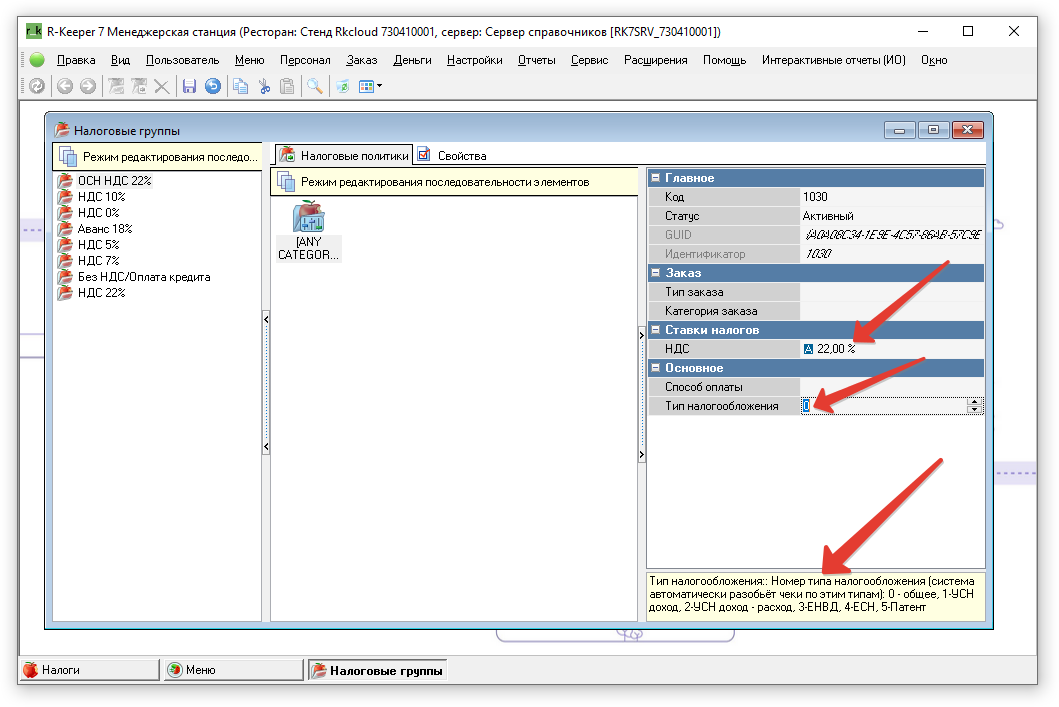Select Без НДС/Оплата кредита tax group
This screenshot has width=1059, height=707.
pyautogui.click(x=143, y=277)
